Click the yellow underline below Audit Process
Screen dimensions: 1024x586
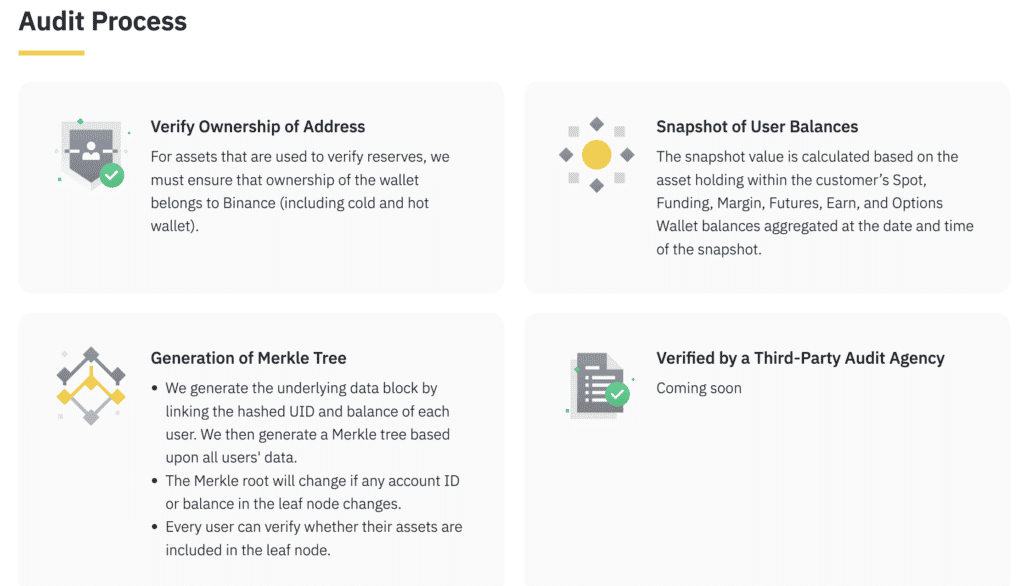51,52
